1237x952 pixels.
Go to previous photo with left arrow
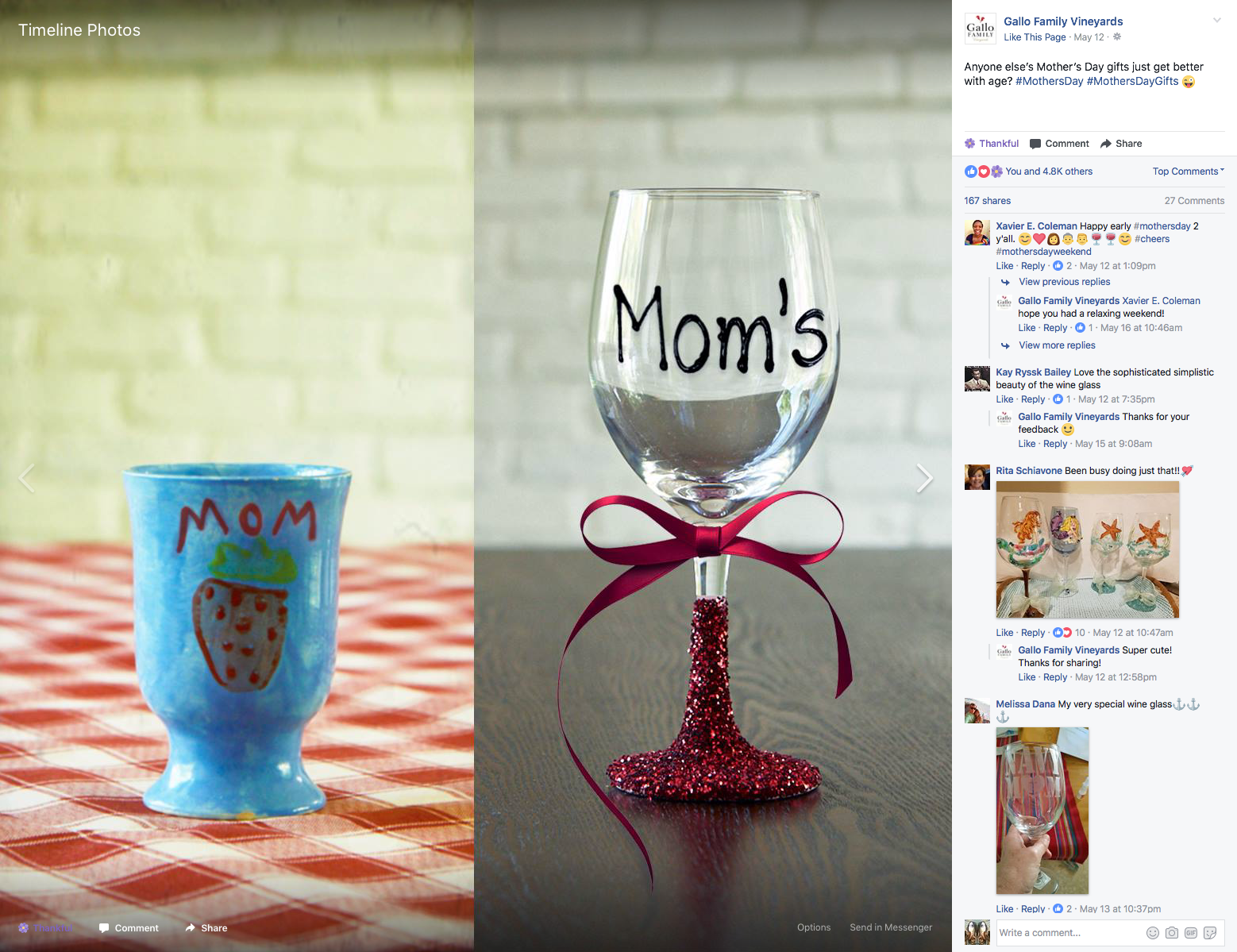[x=27, y=478]
